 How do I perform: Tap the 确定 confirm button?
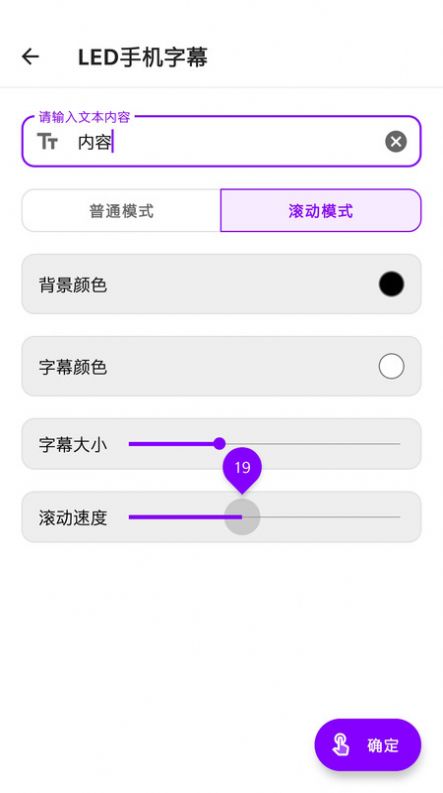[368, 744]
